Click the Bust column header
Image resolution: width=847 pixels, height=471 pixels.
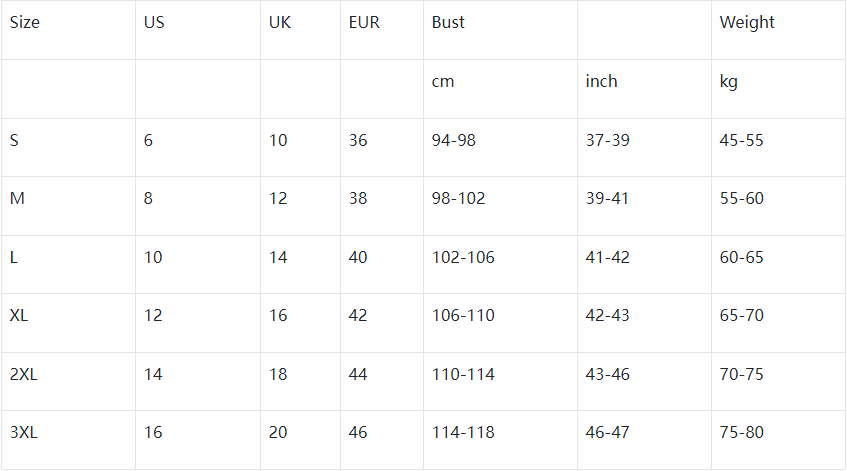448,23
